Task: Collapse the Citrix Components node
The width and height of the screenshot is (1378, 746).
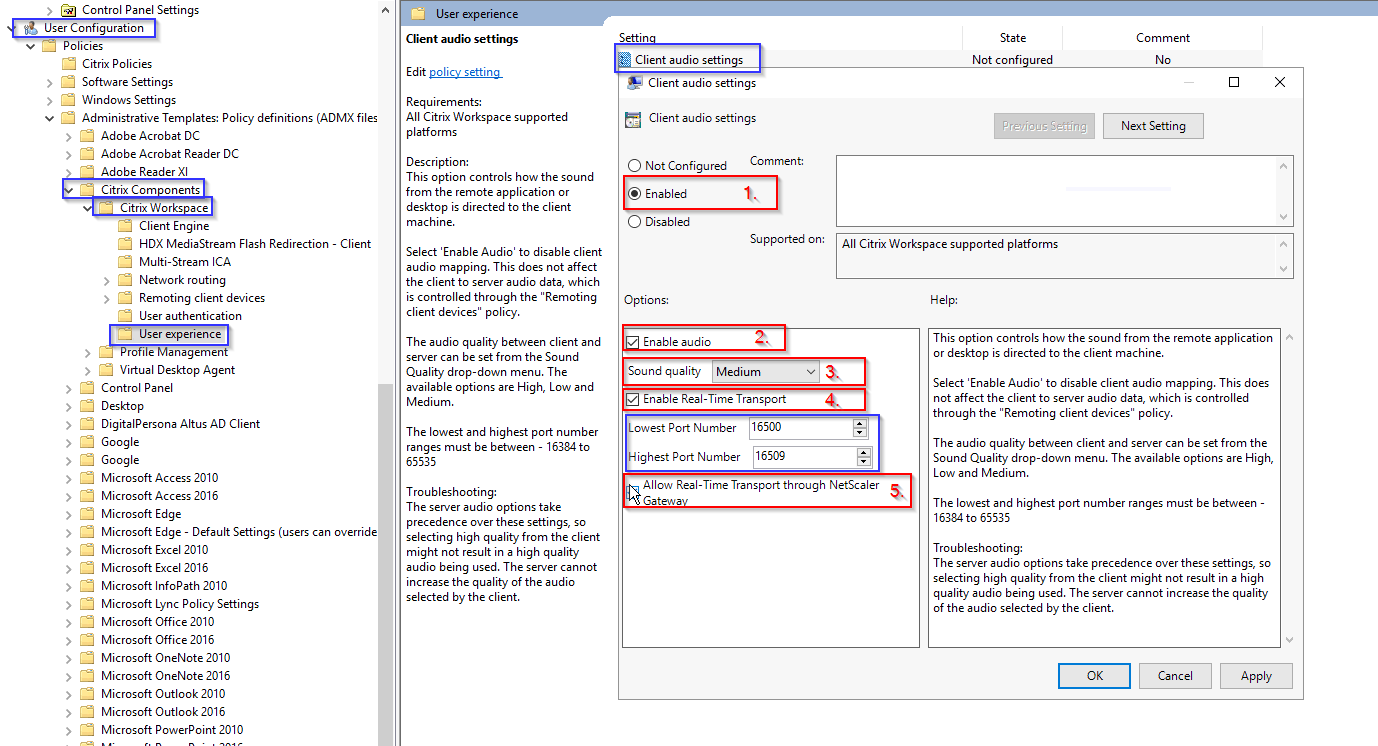Action: click(69, 190)
